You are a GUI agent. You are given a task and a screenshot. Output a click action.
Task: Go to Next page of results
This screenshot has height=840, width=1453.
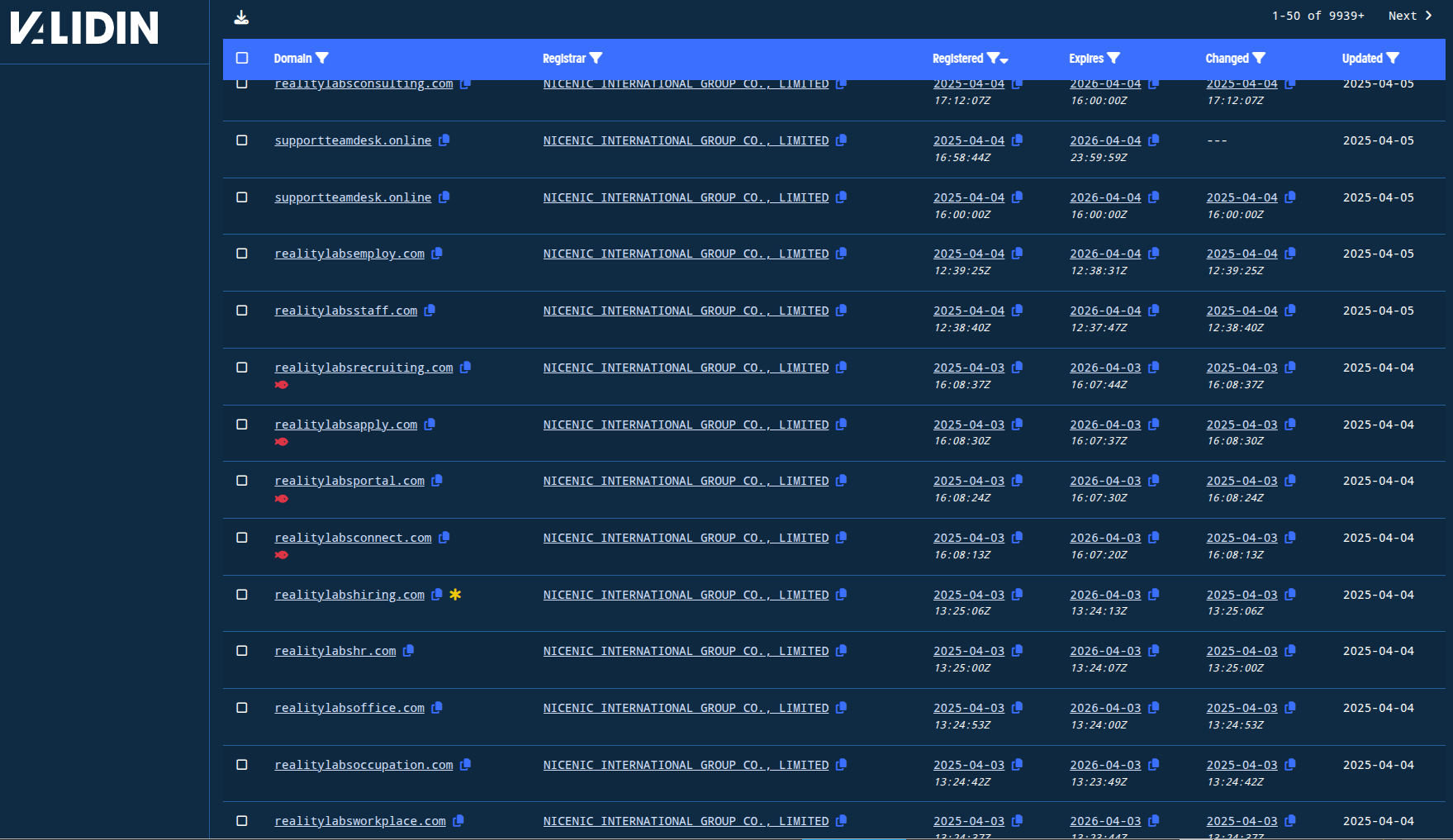point(1410,16)
